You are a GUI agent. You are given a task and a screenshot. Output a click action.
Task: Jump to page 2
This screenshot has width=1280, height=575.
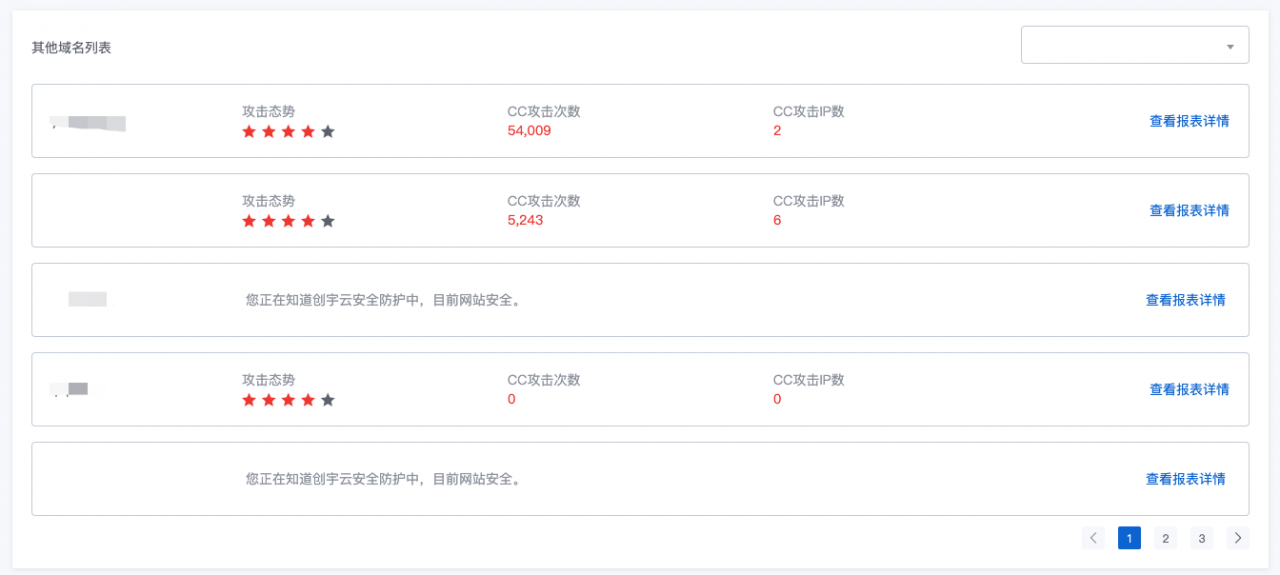tap(1165, 538)
